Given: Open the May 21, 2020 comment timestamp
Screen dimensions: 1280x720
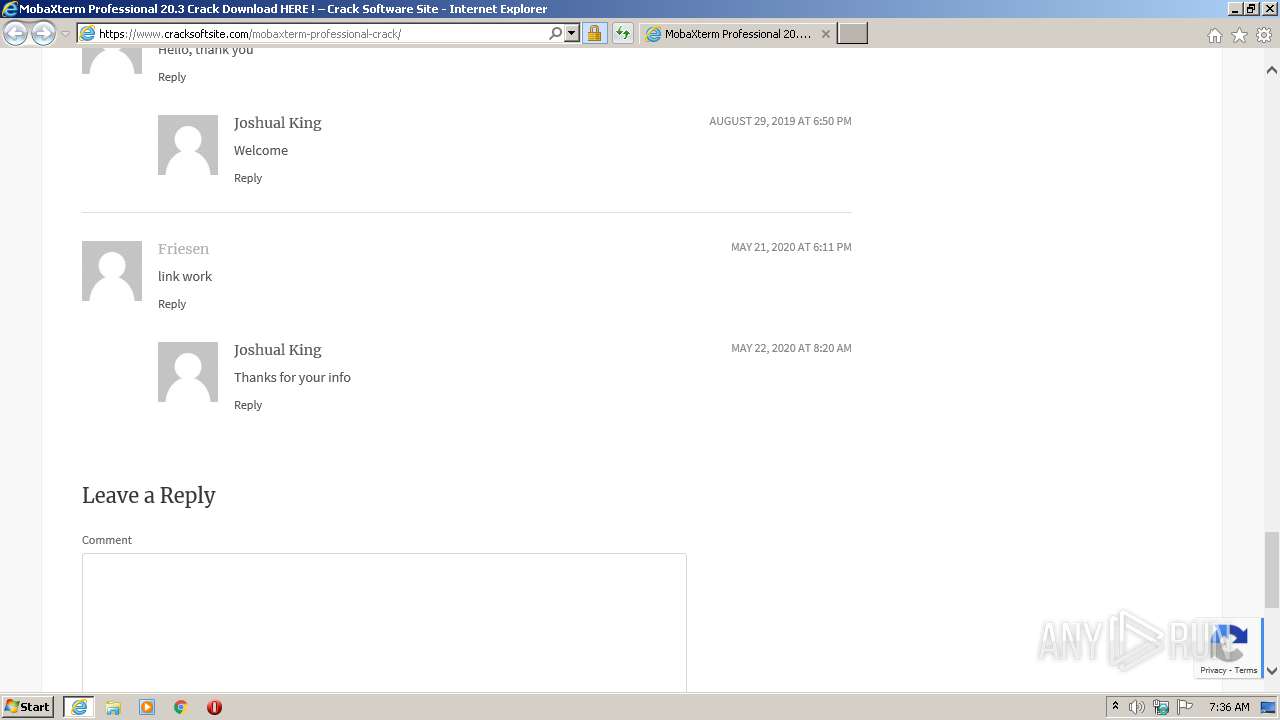Looking at the screenshot, I should [x=791, y=247].
